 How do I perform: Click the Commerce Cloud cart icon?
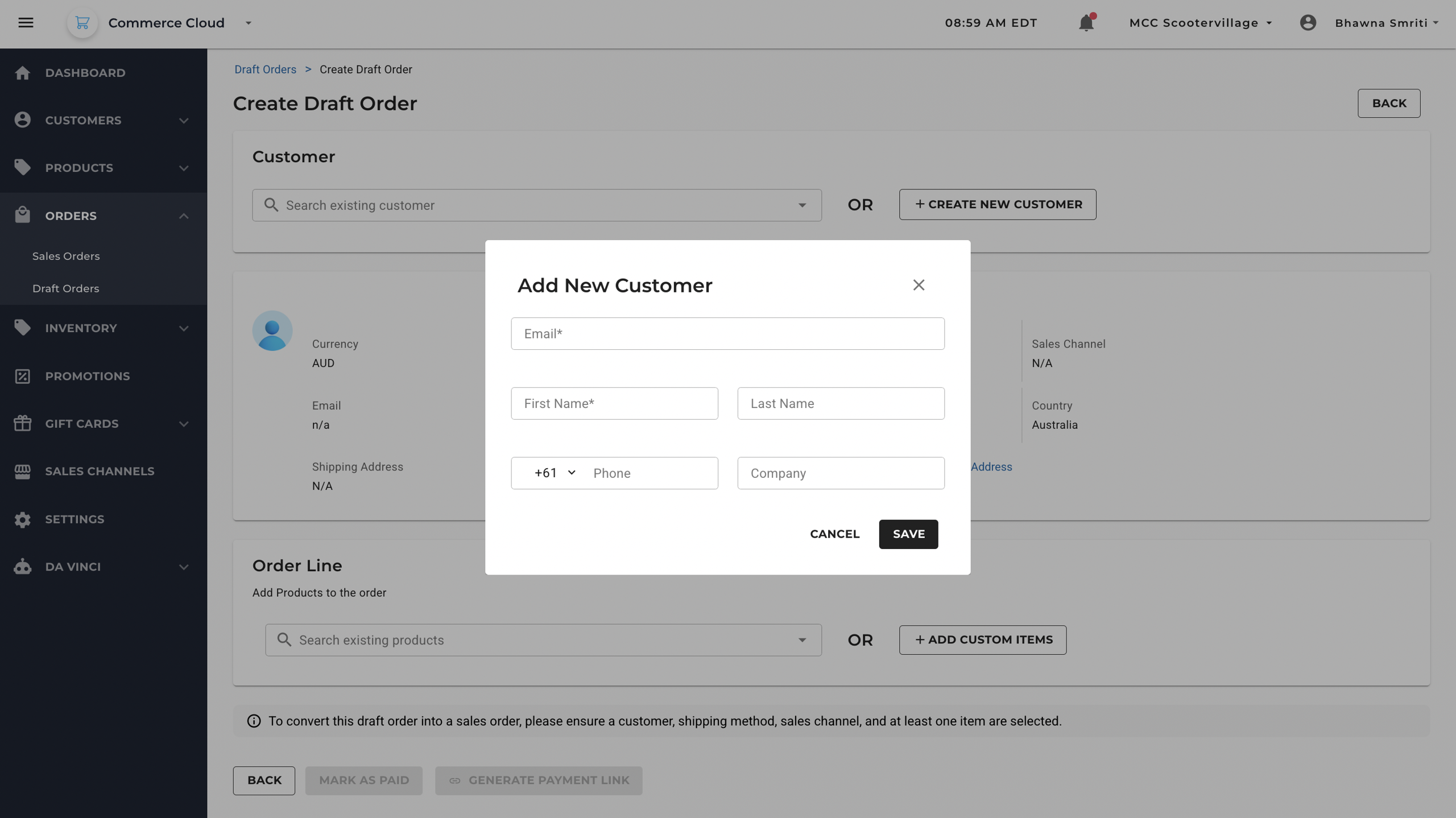point(82,23)
